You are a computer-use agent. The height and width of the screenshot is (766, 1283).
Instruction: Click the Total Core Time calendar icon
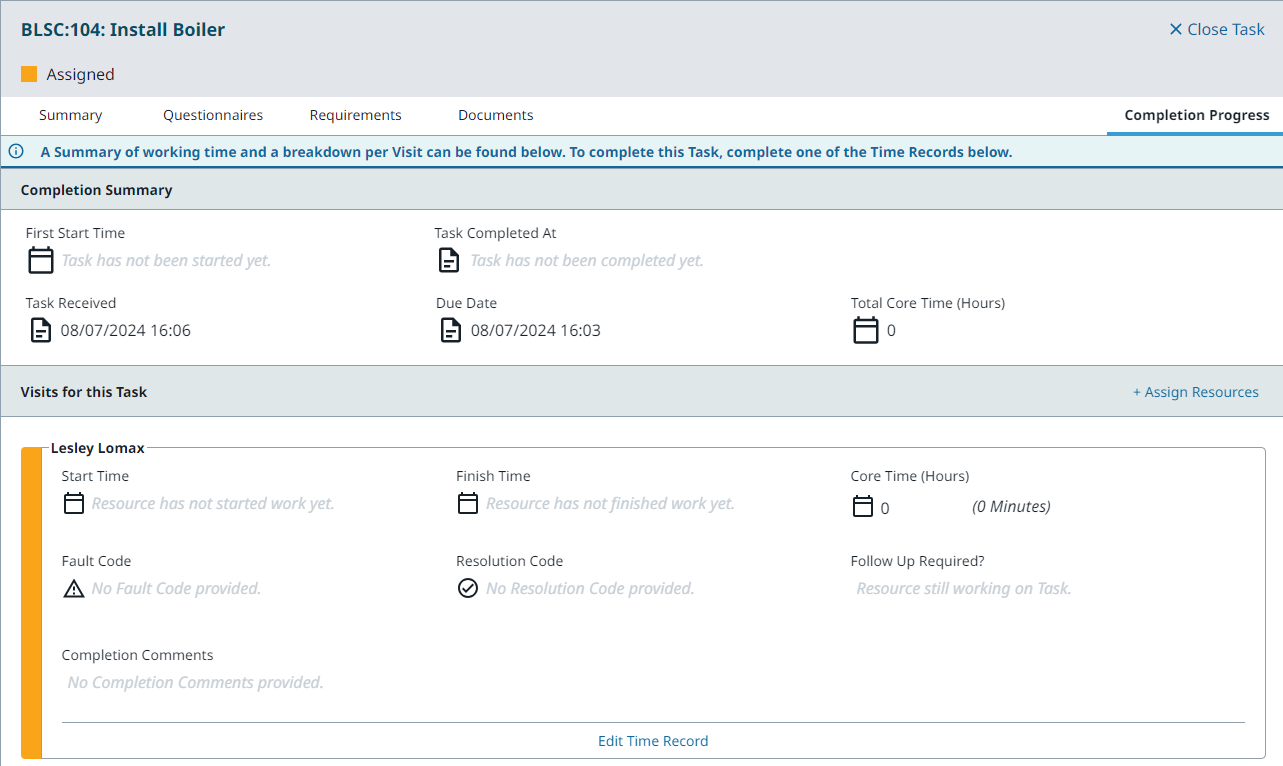(x=866, y=330)
